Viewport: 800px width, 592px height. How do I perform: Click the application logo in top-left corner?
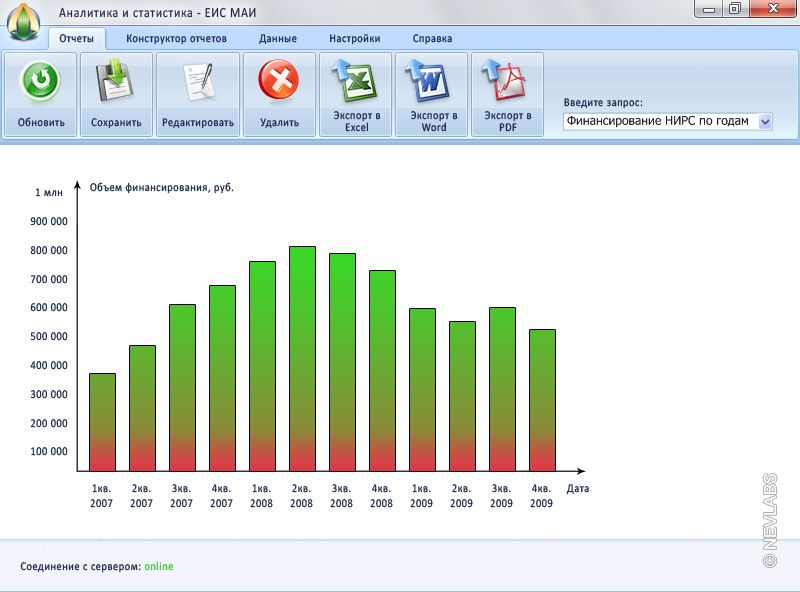tap(22, 20)
